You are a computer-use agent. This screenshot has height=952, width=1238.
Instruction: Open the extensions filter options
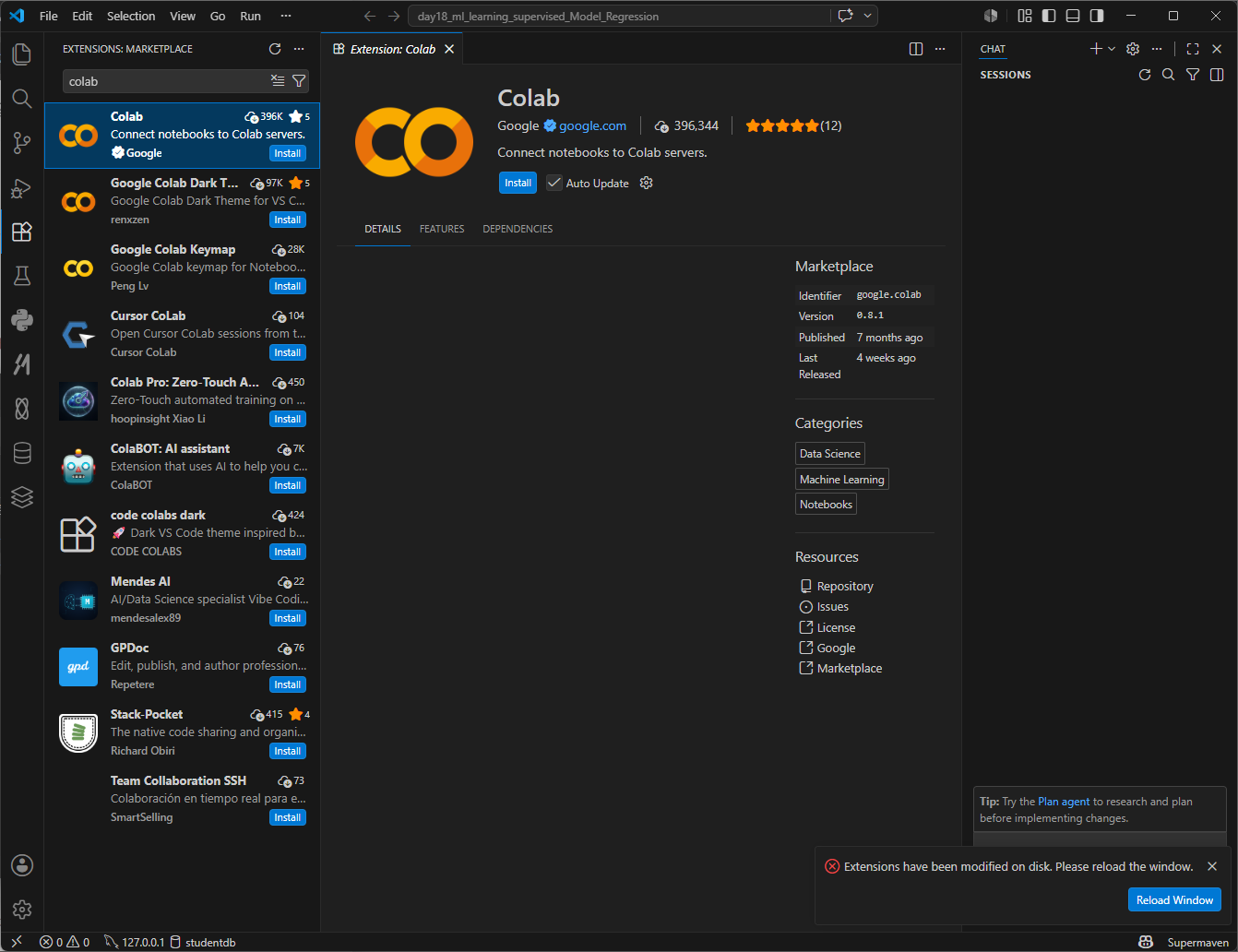coord(299,81)
